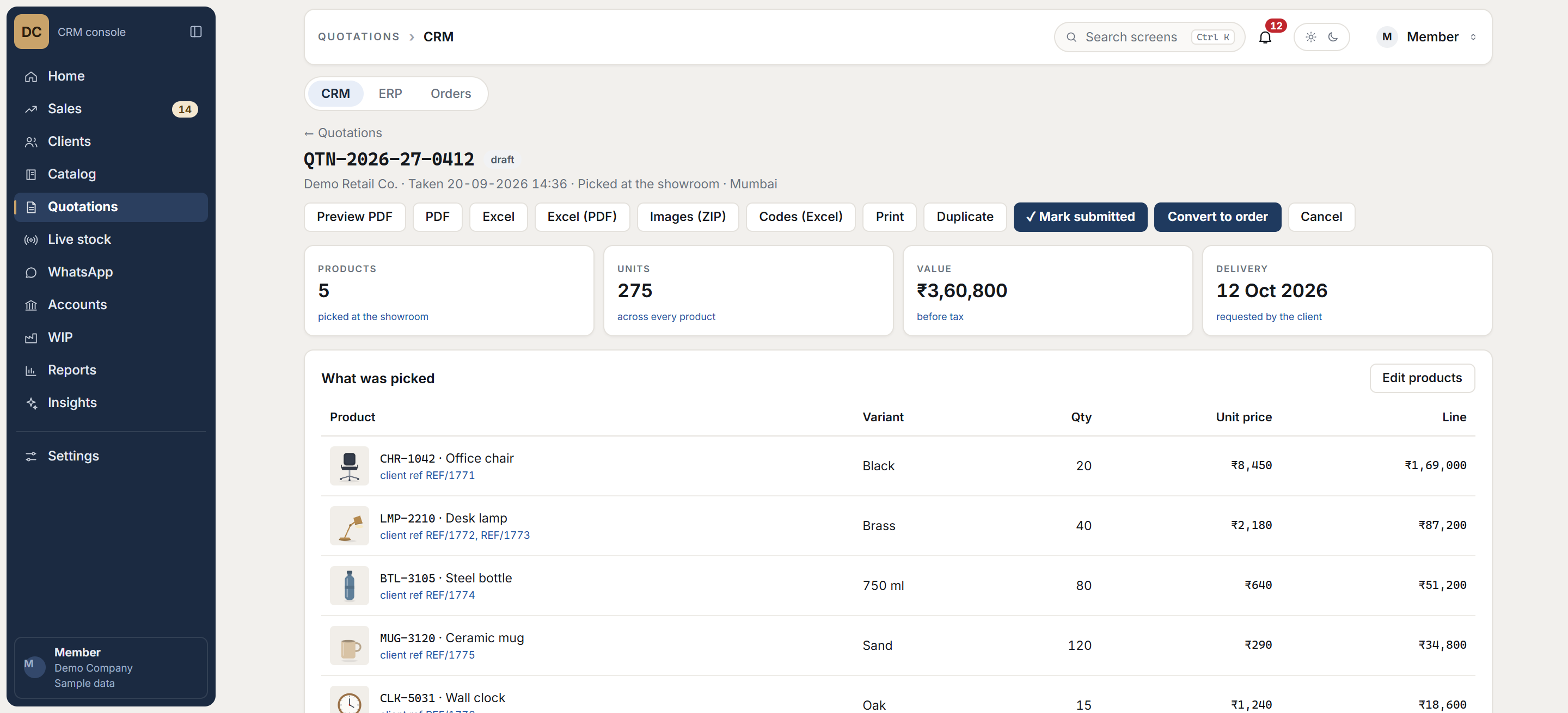
Task: Click the Sales 14 badge
Action: (185, 109)
